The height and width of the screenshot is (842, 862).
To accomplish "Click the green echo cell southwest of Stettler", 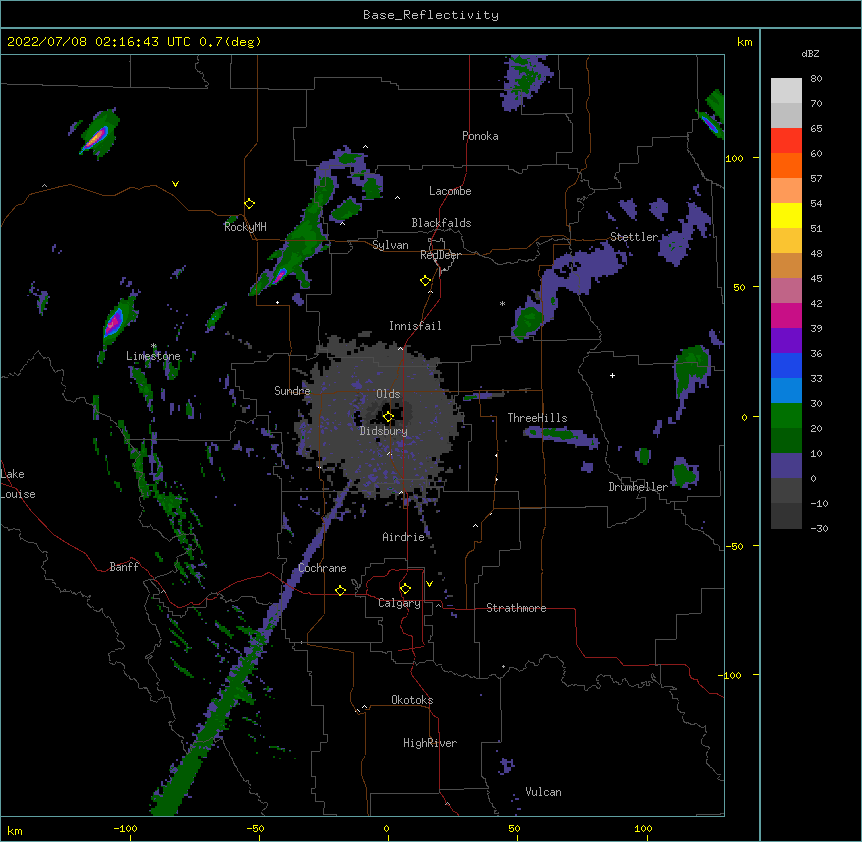I will [529, 321].
